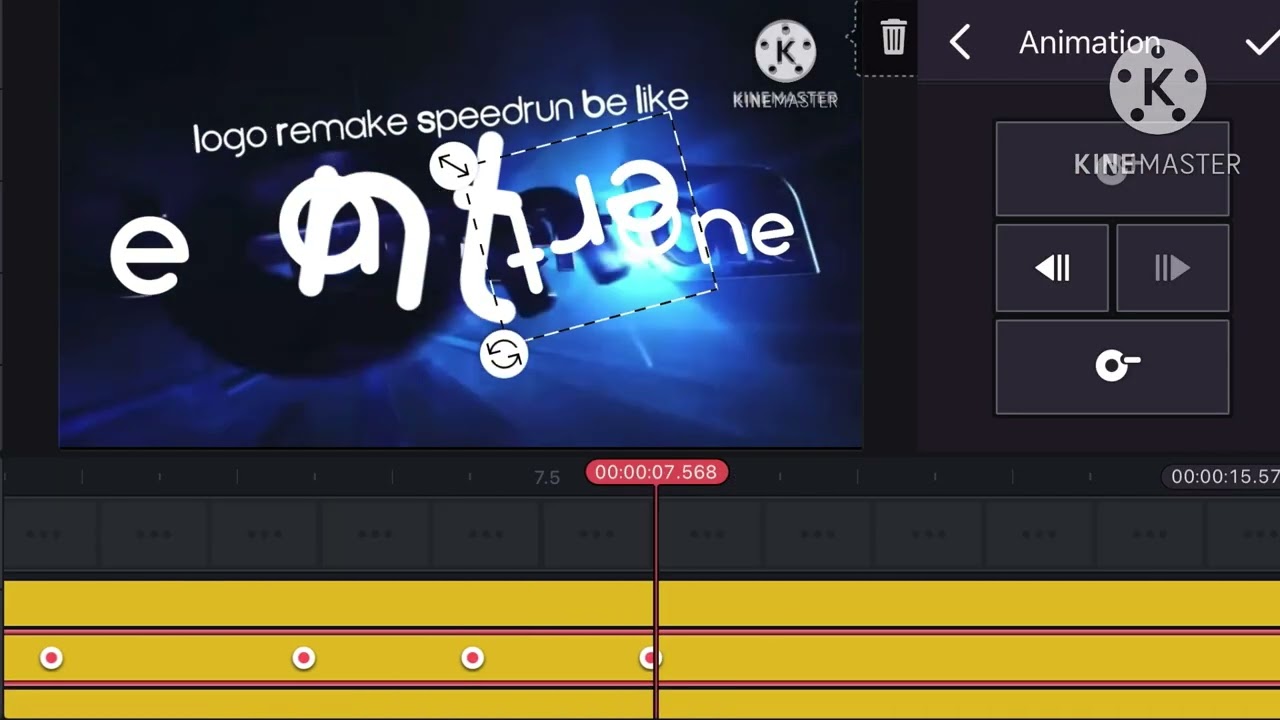Click the add keyframe button under Animation
This screenshot has width=1280, height=720.
point(1112,169)
